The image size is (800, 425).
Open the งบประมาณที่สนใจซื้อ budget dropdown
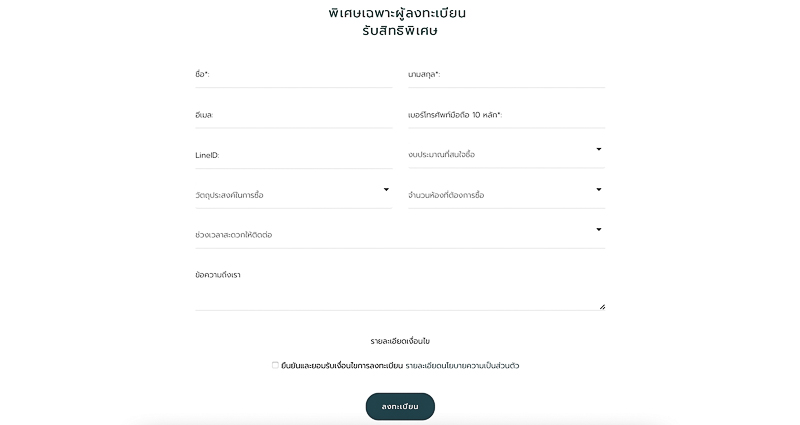507,154
